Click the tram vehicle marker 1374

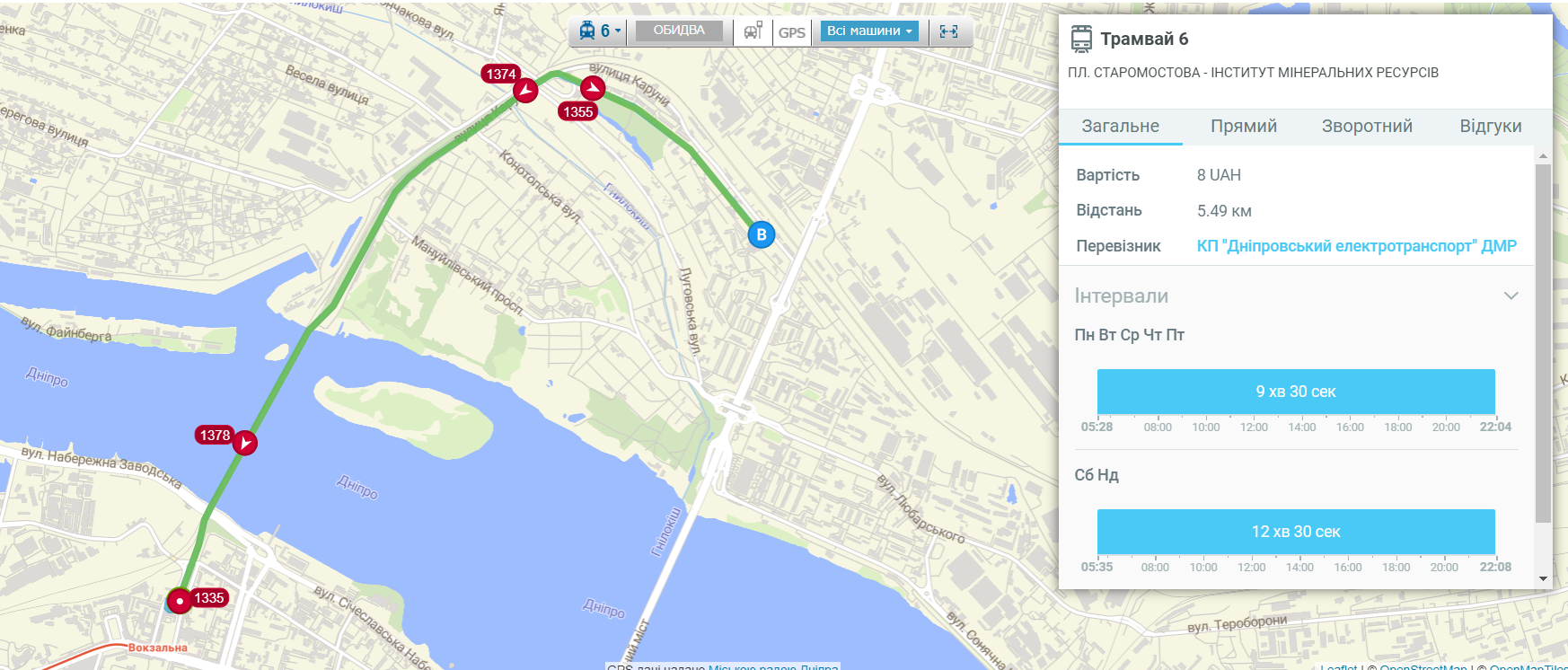click(x=525, y=90)
